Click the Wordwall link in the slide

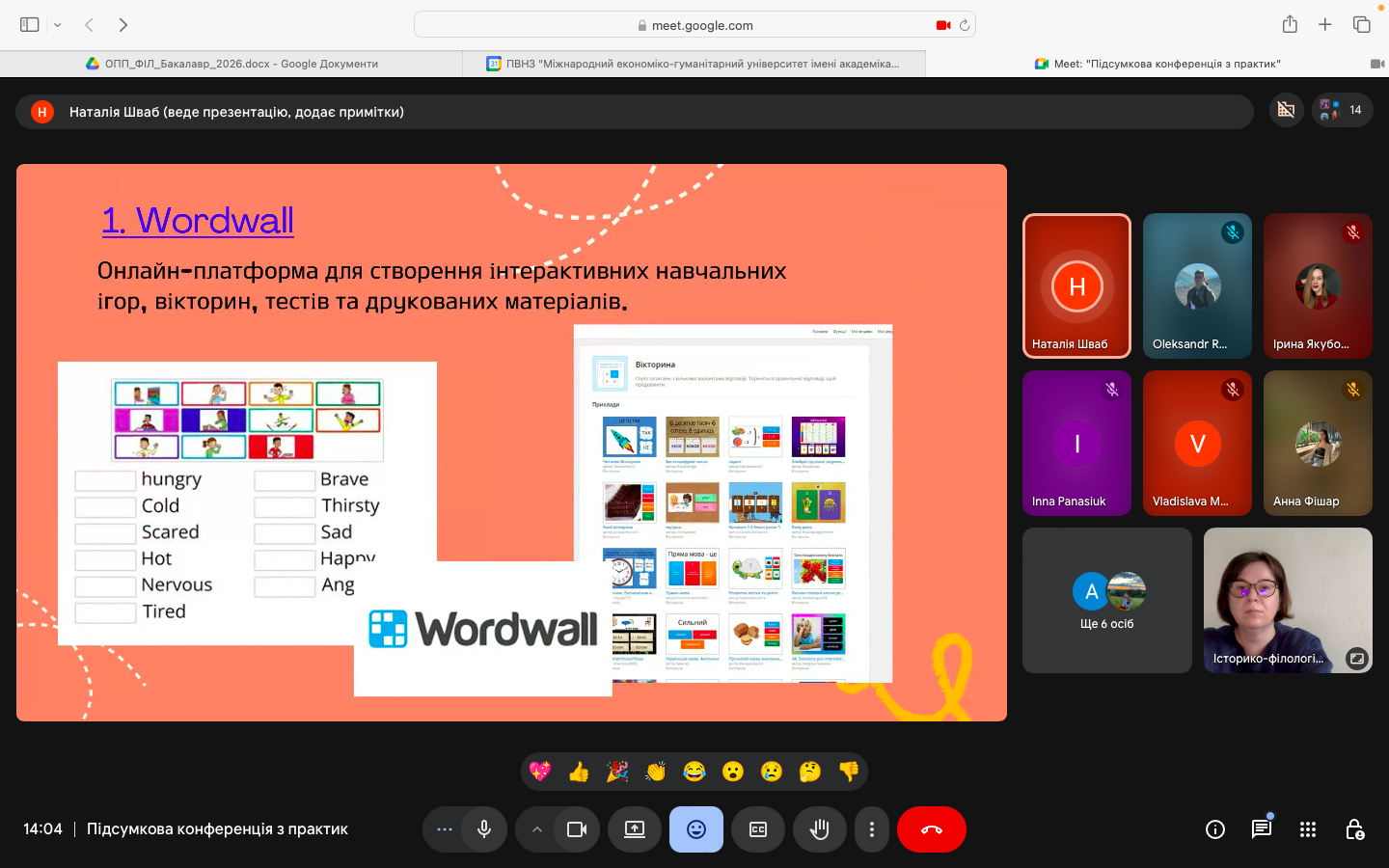[198, 221]
